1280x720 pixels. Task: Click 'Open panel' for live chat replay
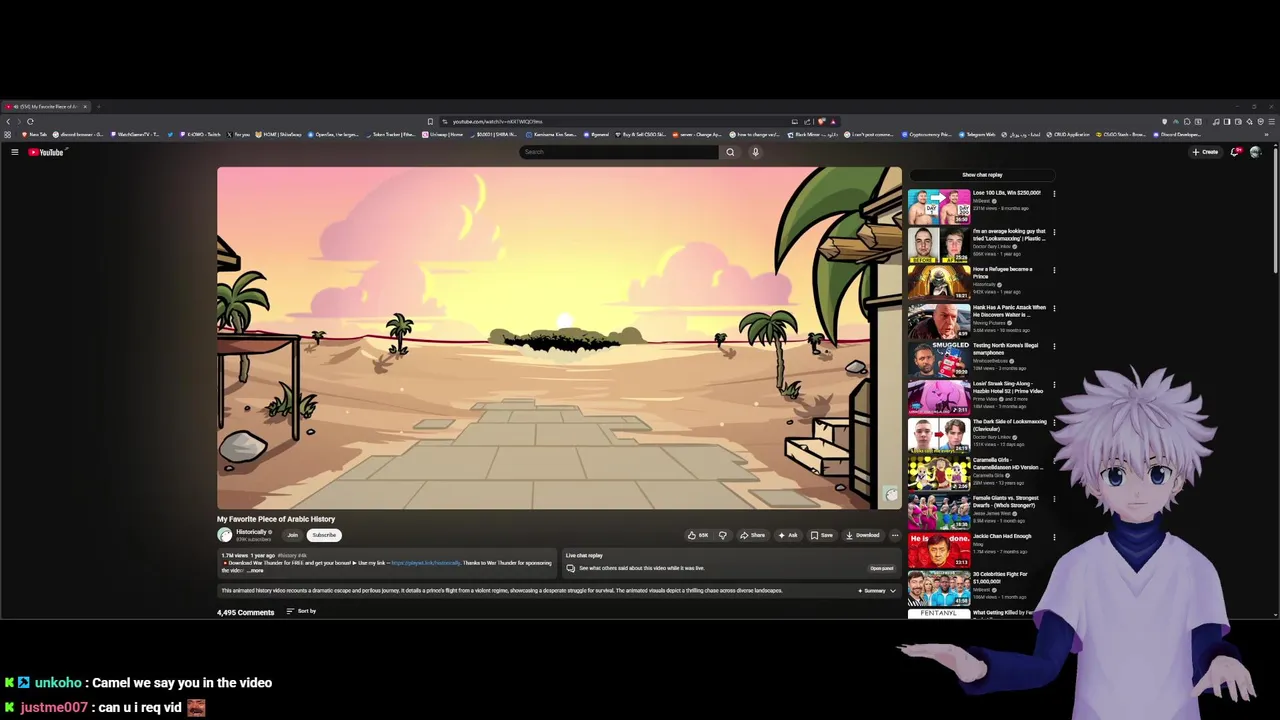[x=882, y=568]
